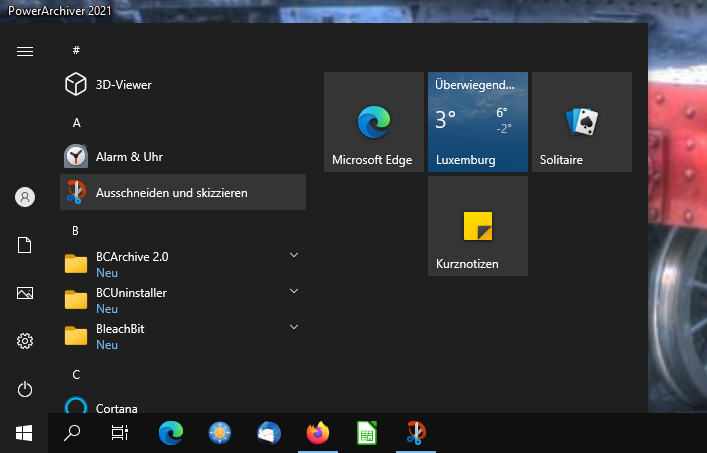The height and width of the screenshot is (453, 707).
Task: Open 3D-Viewer from the app list
Action: tap(183, 84)
